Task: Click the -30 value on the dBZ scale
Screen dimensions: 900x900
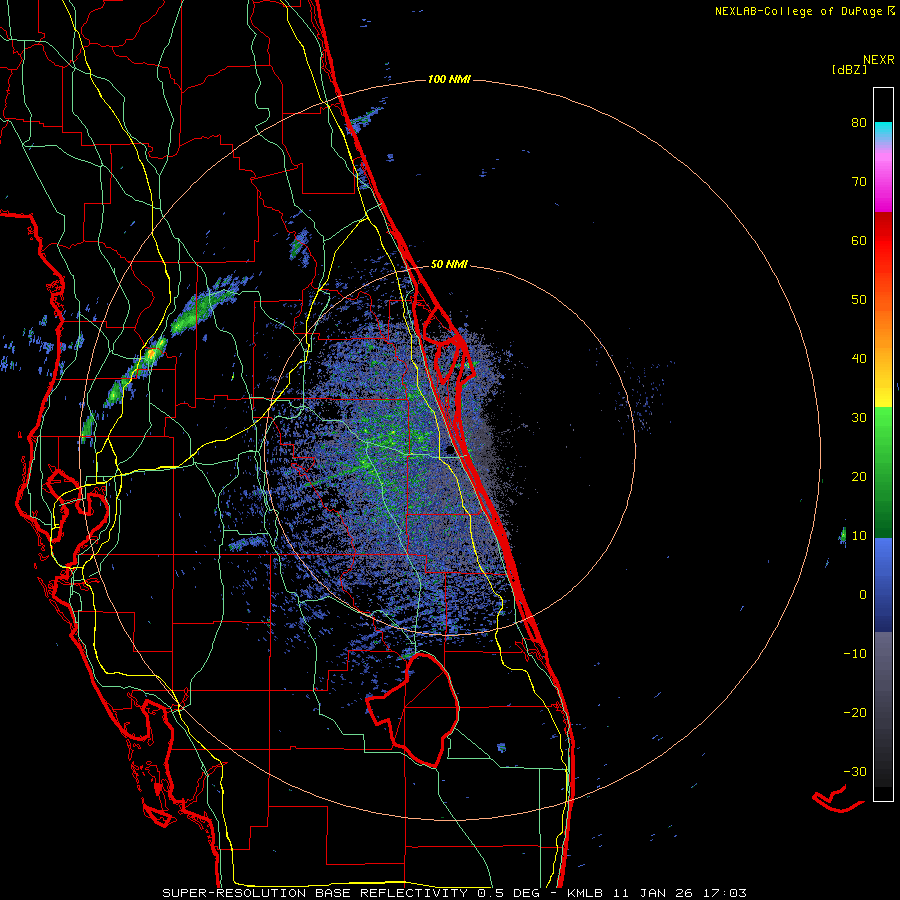Action: point(855,772)
